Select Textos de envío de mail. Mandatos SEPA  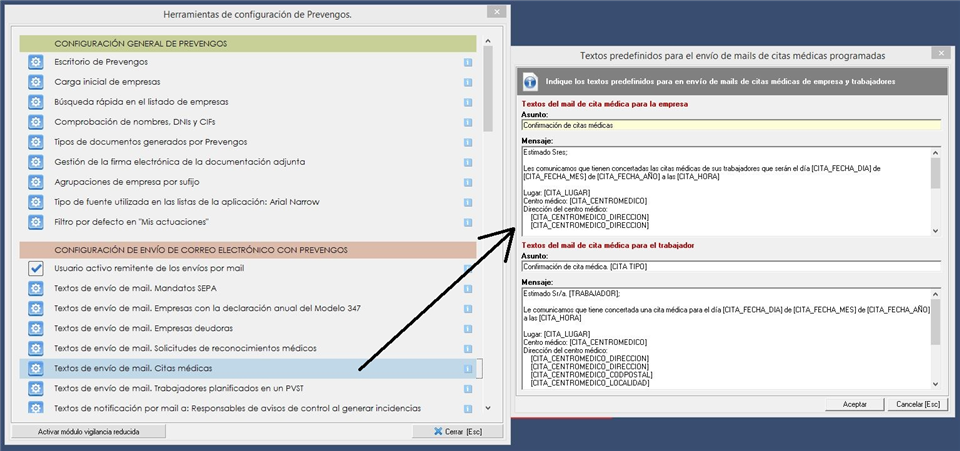click(x=135, y=288)
